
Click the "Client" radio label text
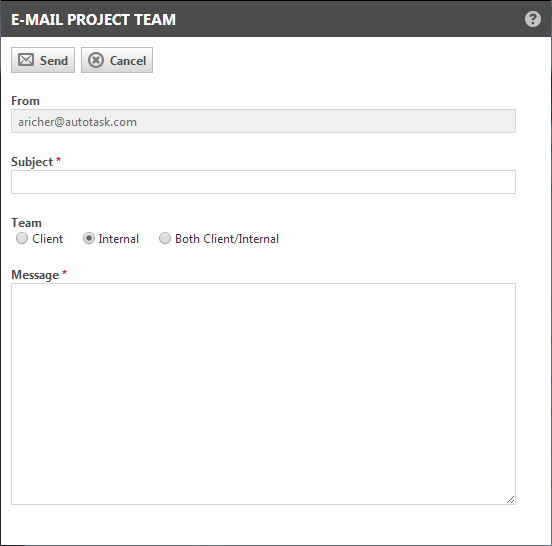point(48,239)
